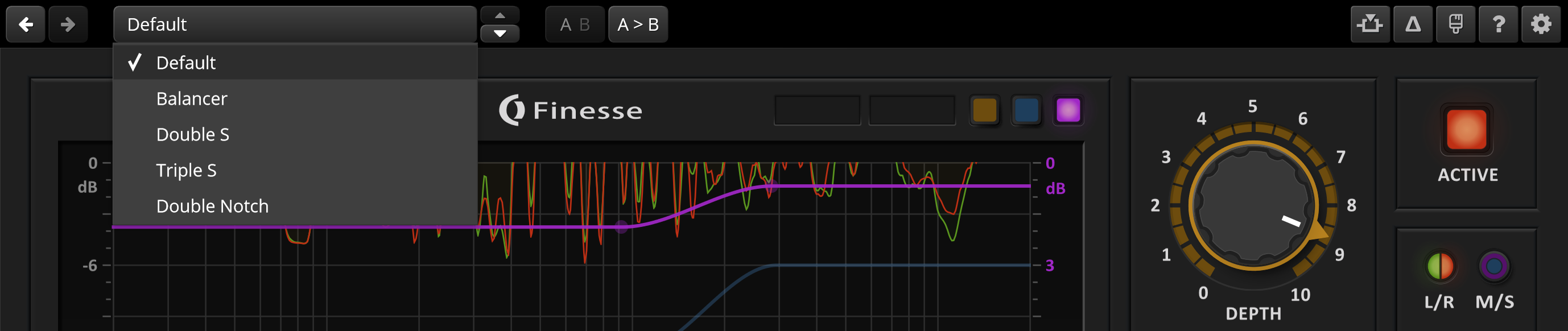This screenshot has height=331, width=1568.
Task: Click the purple curve node on the lower shelf
Action: click(x=621, y=227)
